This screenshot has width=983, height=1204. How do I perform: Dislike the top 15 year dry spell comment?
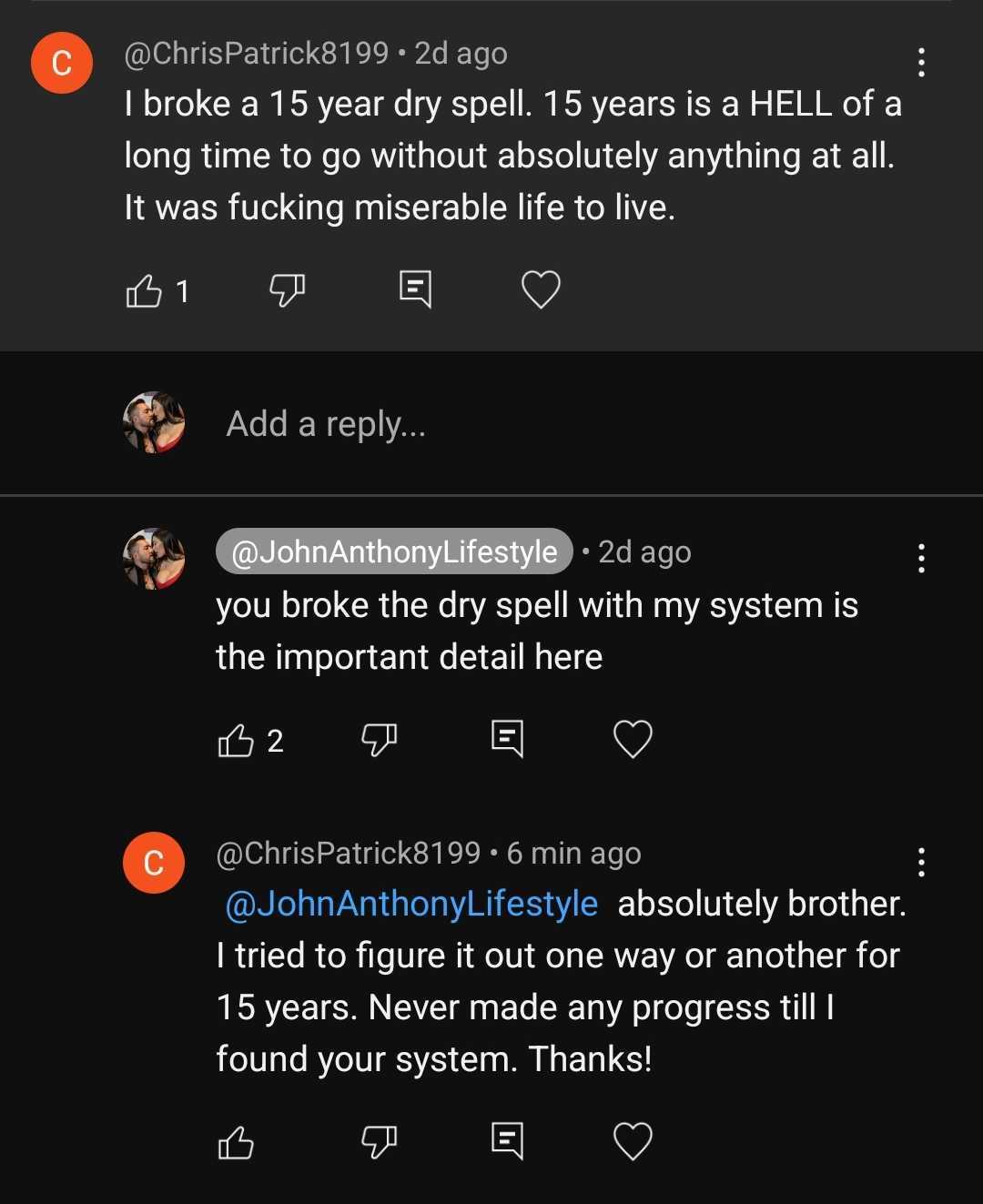click(x=287, y=291)
